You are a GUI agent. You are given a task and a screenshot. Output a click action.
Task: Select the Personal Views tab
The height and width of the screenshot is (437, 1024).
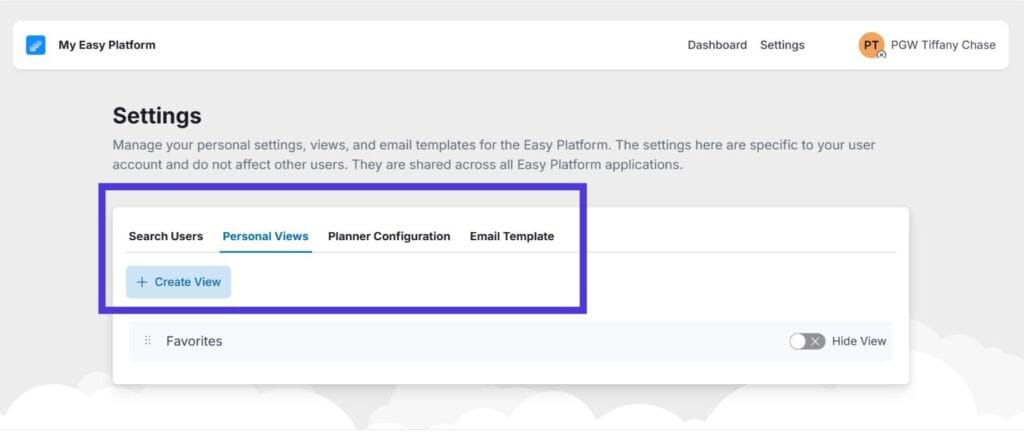[265, 236]
